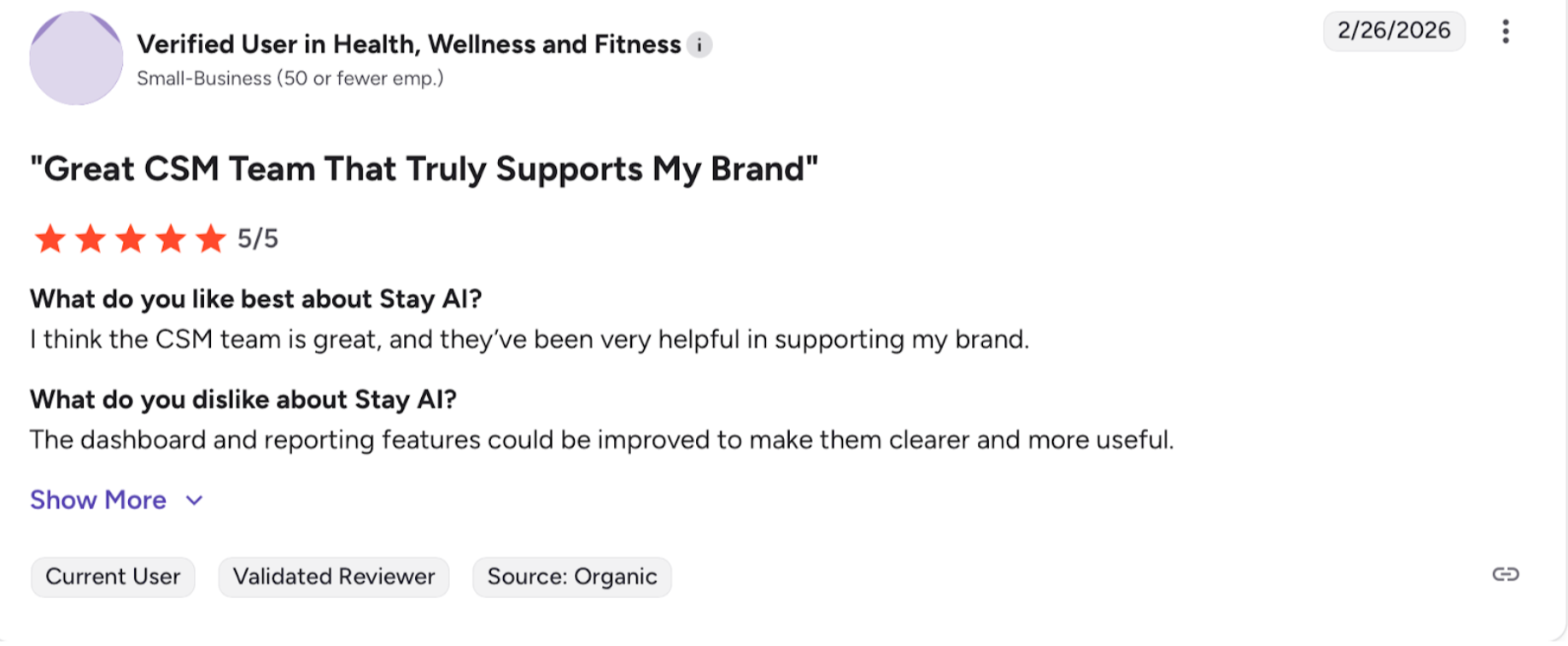Select the fifth rating star
The image size is (1568, 646).
point(210,239)
